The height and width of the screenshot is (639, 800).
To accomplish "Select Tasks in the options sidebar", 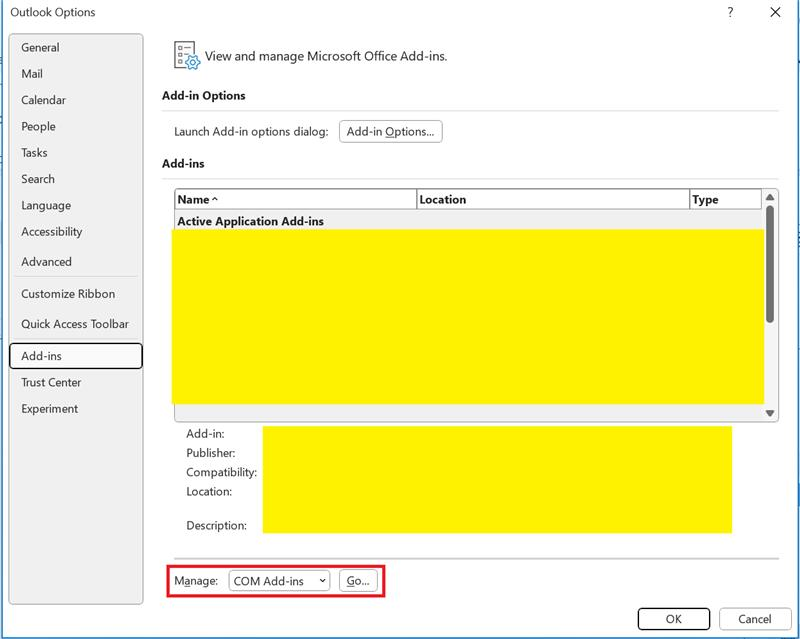I will tap(76, 153).
